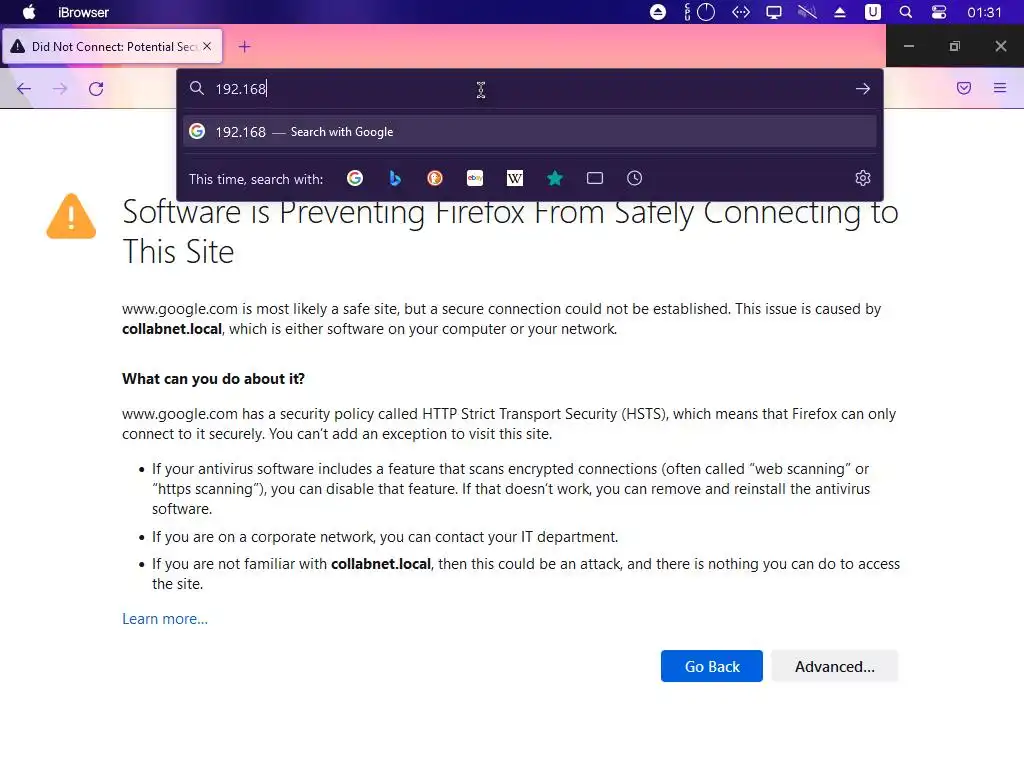Click the Go Back button
Screen dimensions: 1024x768
(x=712, y=666)
